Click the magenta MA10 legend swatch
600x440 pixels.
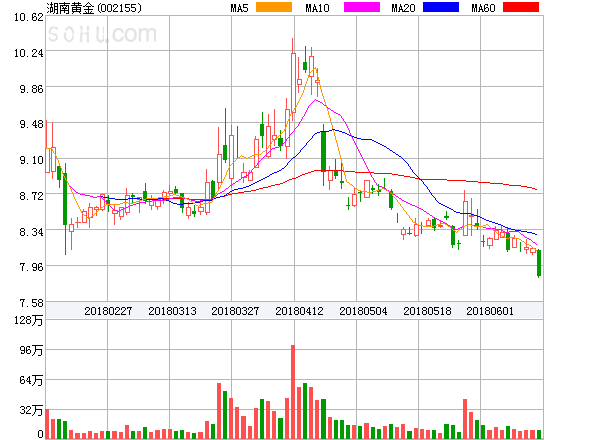coord(362,7)
